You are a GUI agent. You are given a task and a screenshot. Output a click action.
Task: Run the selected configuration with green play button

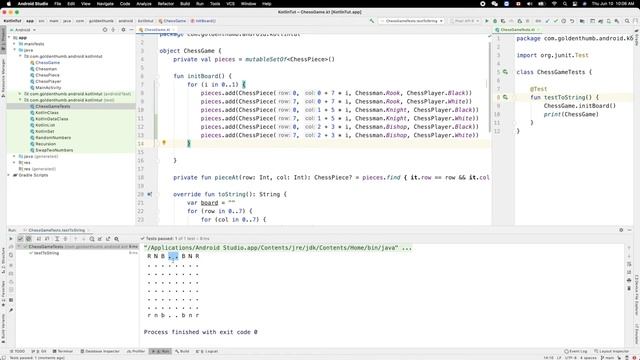tap(487, 21)
